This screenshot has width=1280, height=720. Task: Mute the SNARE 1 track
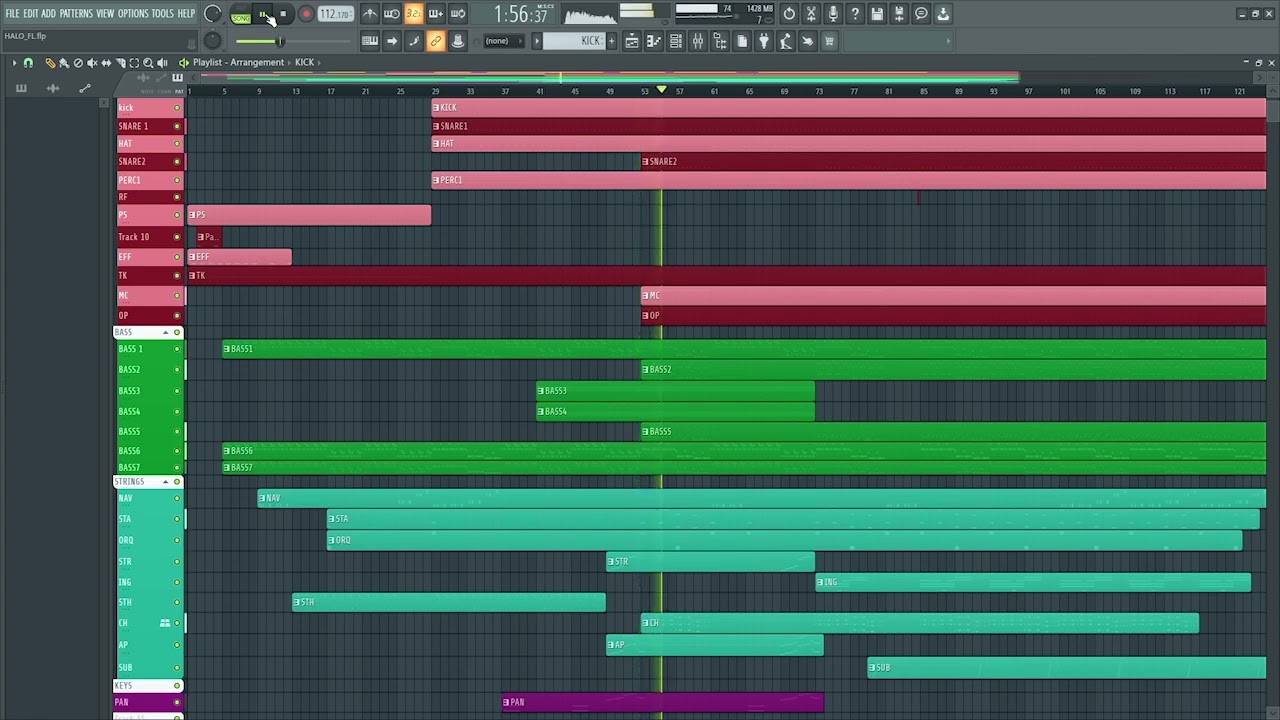(177, 126)
